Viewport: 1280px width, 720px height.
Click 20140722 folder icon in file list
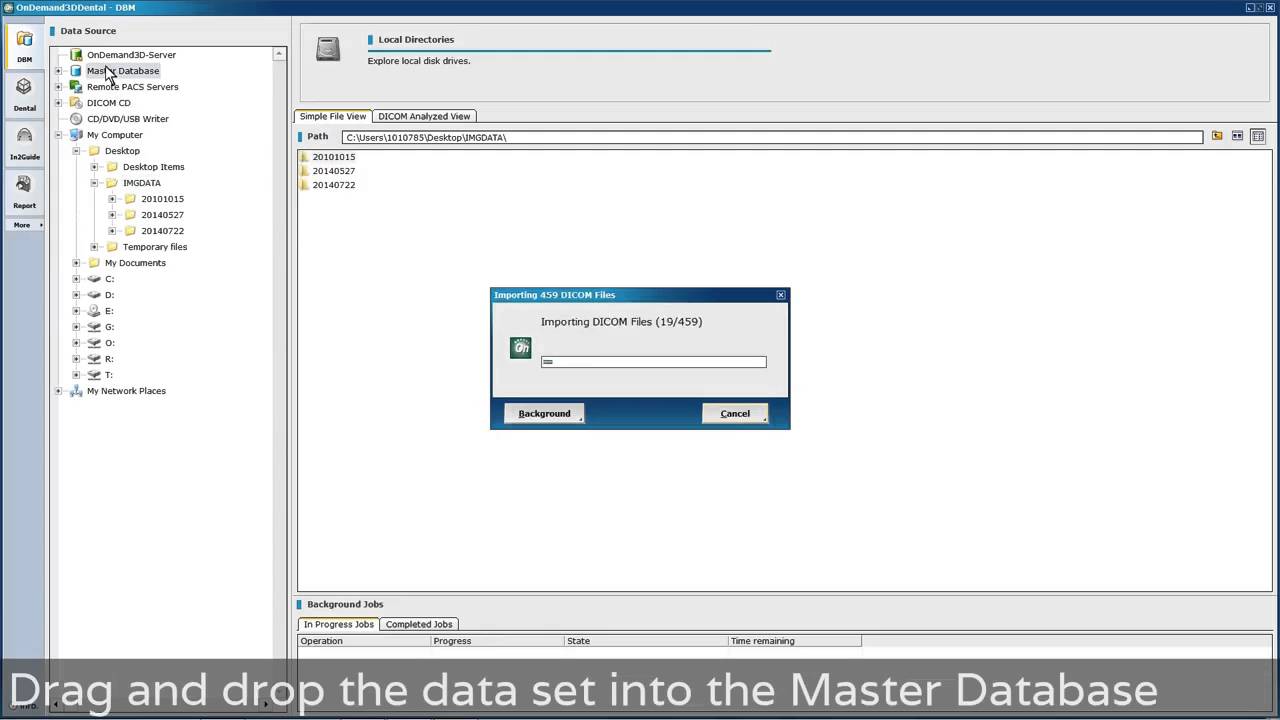coord(304,185)
